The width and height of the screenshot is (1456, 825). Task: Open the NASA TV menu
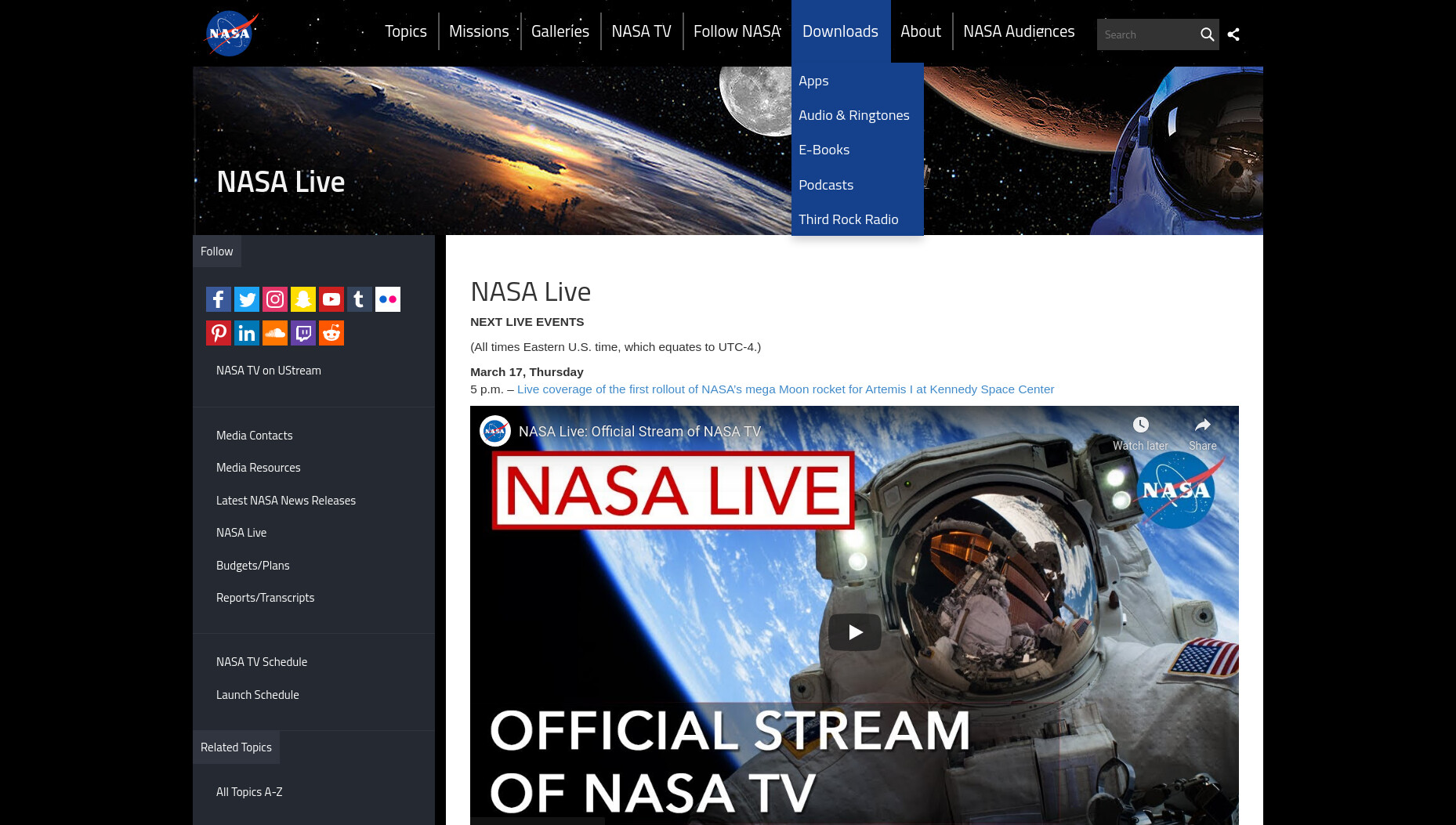click(642, 31)
